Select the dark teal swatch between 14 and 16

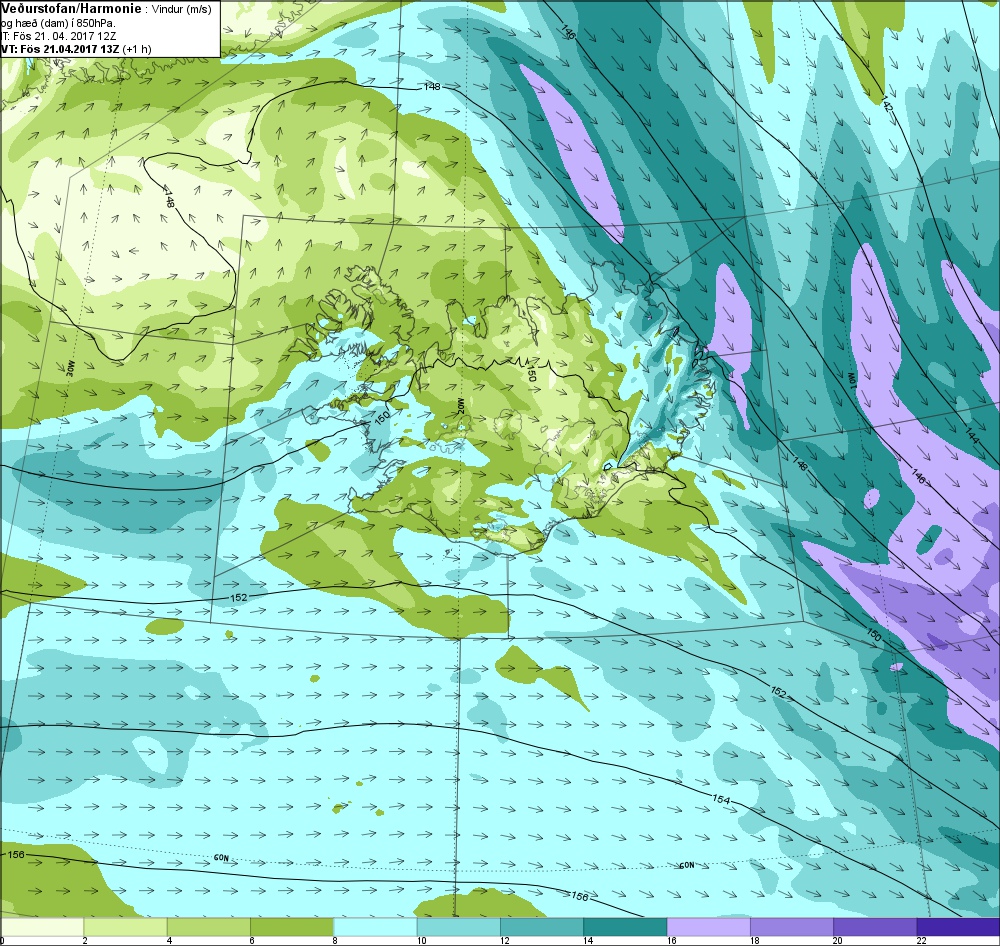tap(625, 926)
